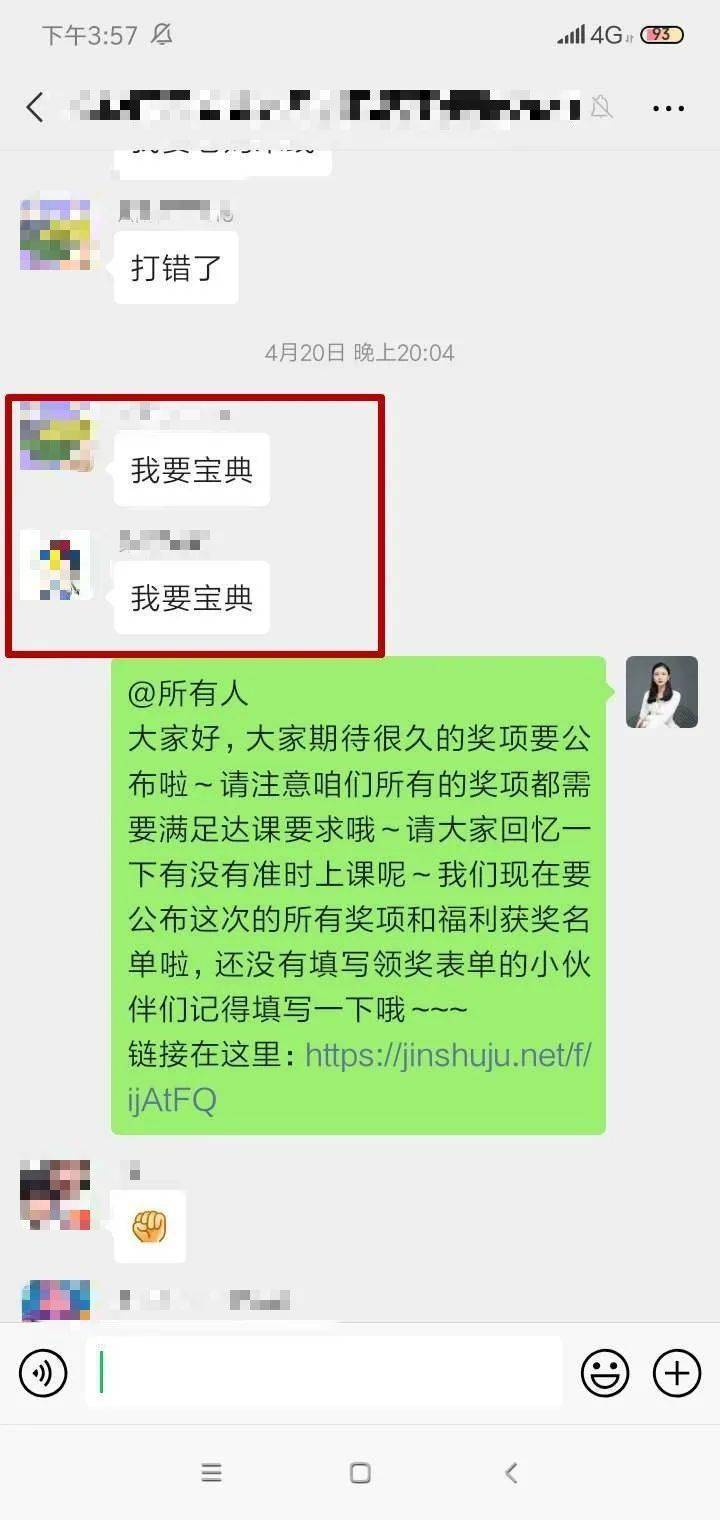Tap avatar next to '打错了' message
This screenshot has height=1520, width=720.
(56, 235)
